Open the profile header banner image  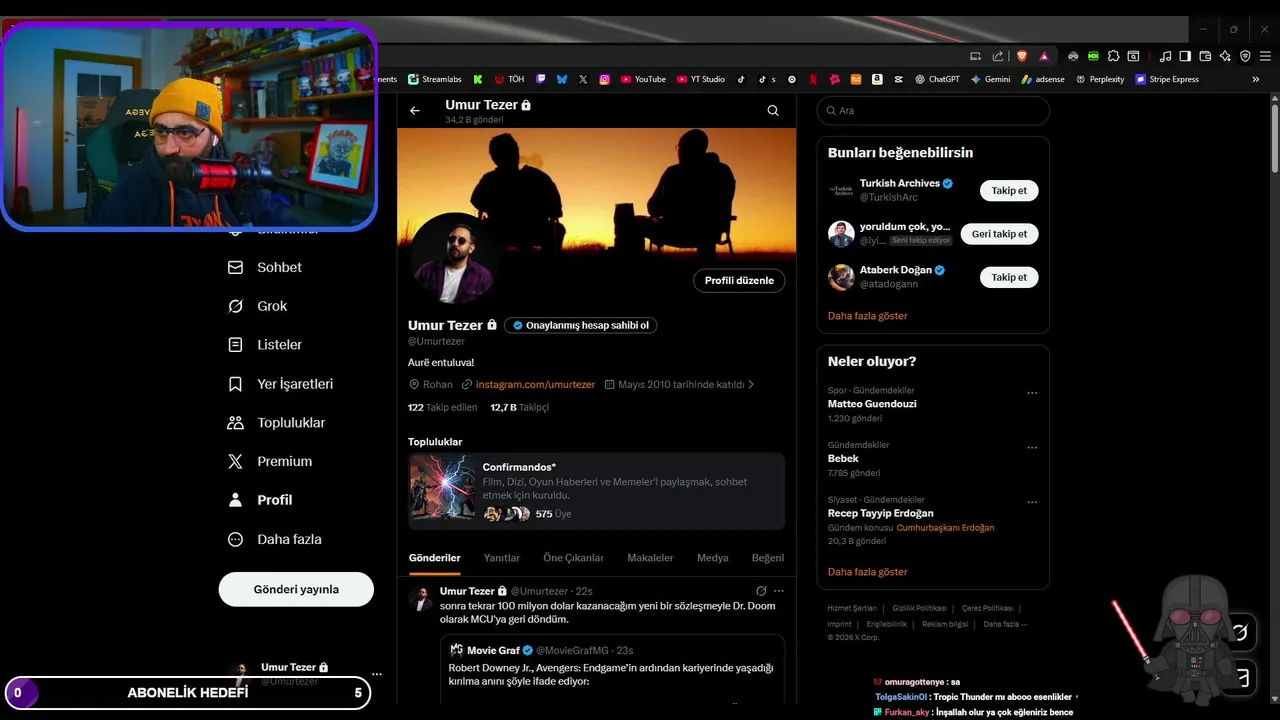(x=596, y=193)
